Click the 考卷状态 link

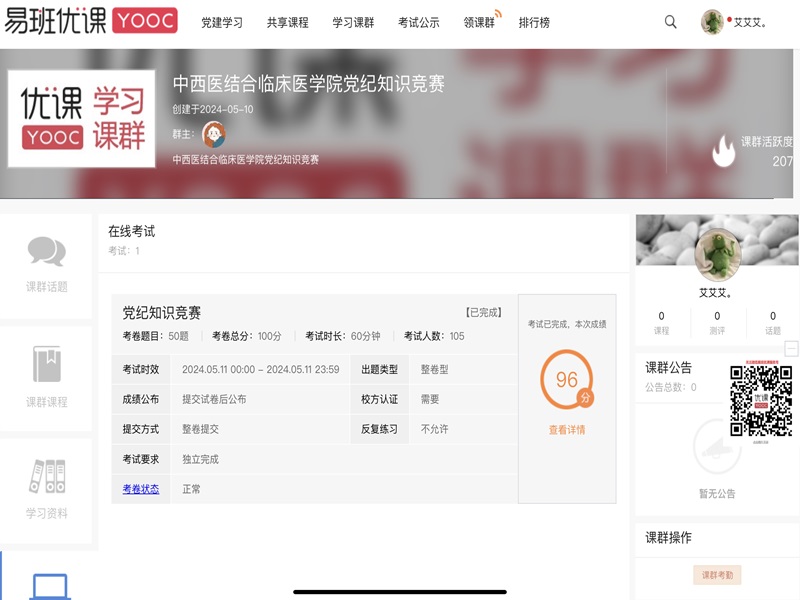(x=141, y=489)
